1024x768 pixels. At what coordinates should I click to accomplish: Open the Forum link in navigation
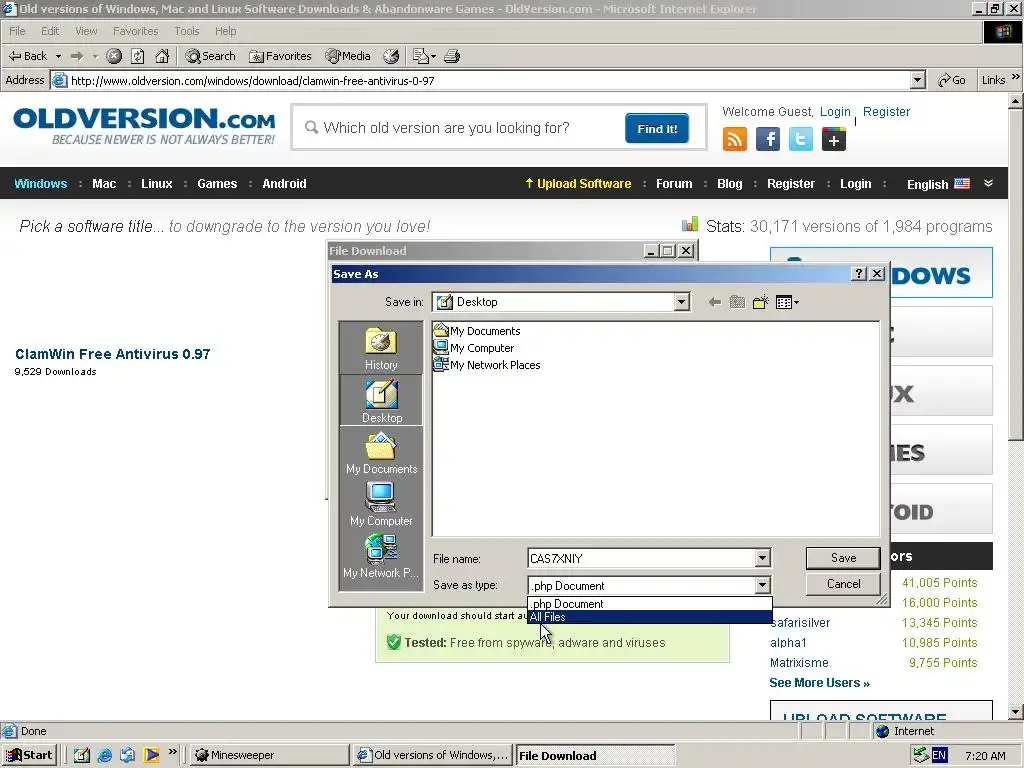[674, 184]
